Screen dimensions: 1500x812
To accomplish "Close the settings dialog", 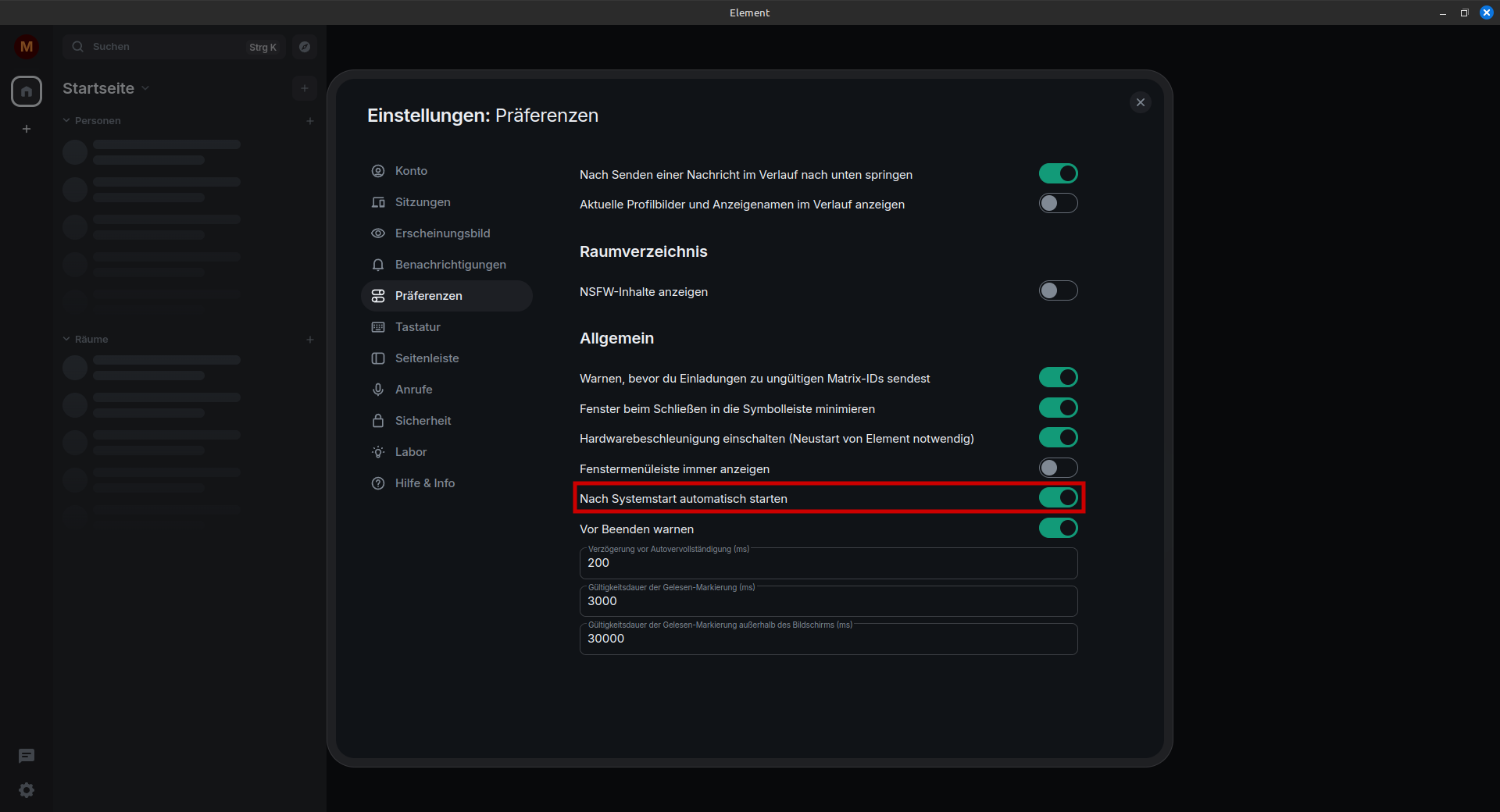I will 1140,102.
